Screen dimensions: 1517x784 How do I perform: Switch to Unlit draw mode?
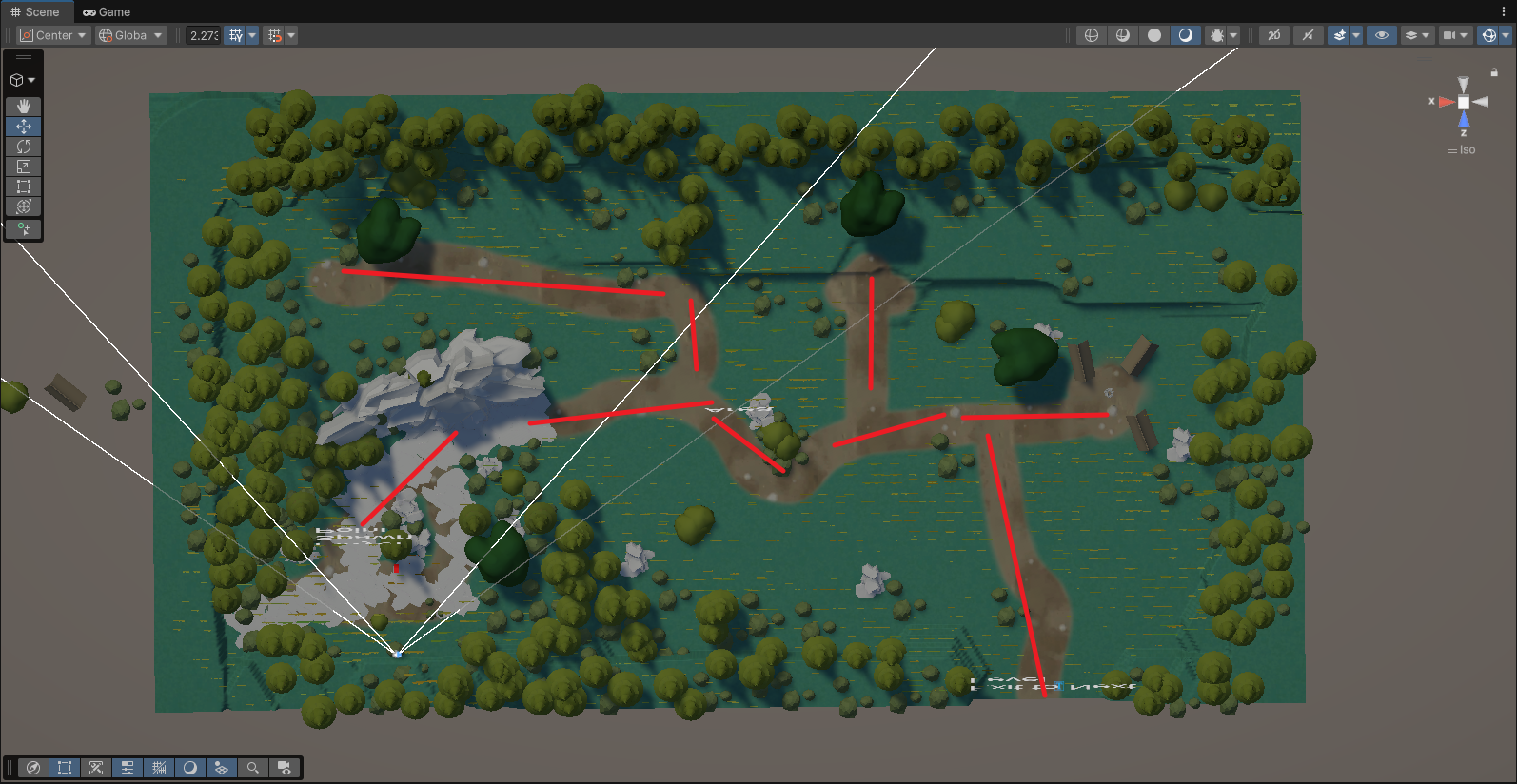coord(1154,35)
